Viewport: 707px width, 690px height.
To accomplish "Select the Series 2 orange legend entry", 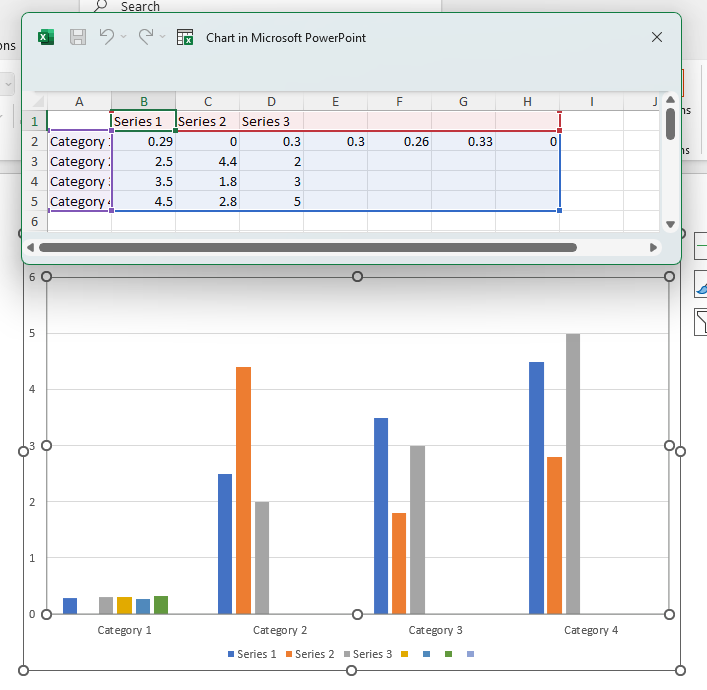I will click(310, 654).
